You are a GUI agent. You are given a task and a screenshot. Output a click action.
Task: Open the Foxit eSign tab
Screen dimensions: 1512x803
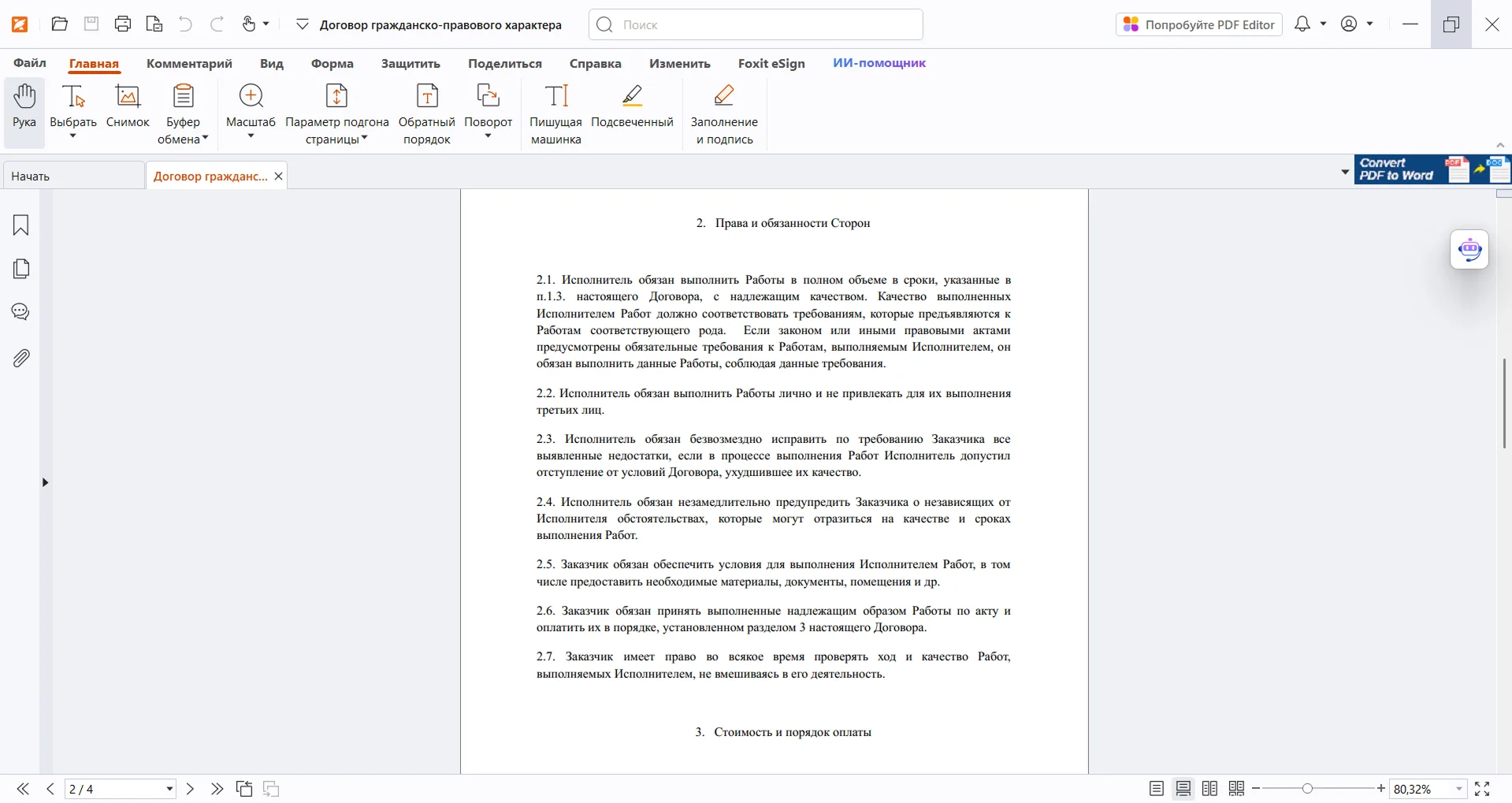[x=771, y=63]
